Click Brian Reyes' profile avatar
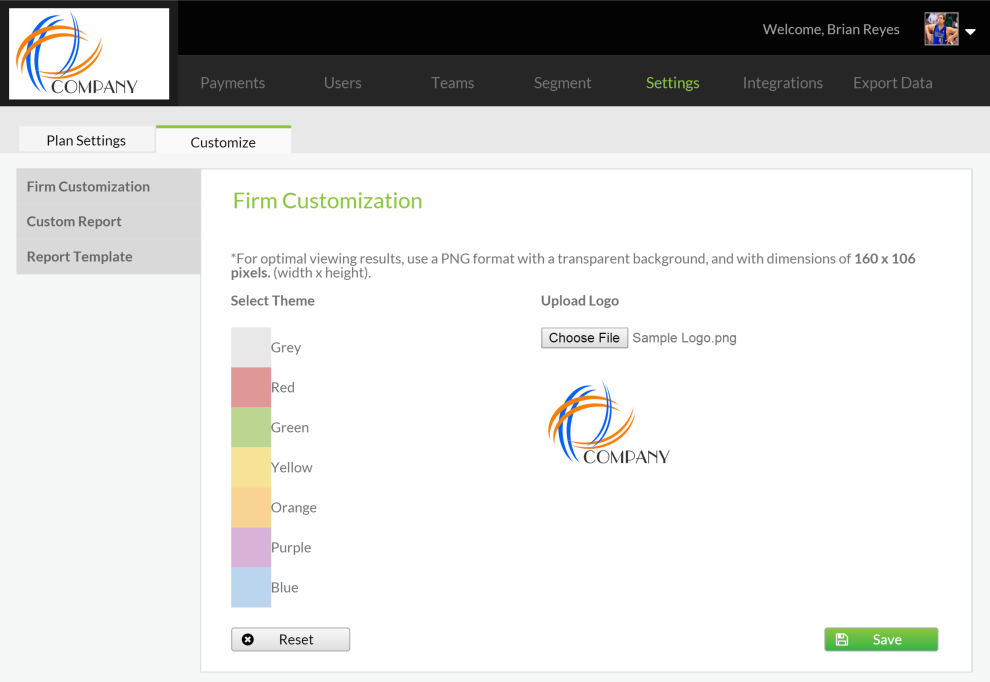990x682 pixels. (x=941, y=29)
